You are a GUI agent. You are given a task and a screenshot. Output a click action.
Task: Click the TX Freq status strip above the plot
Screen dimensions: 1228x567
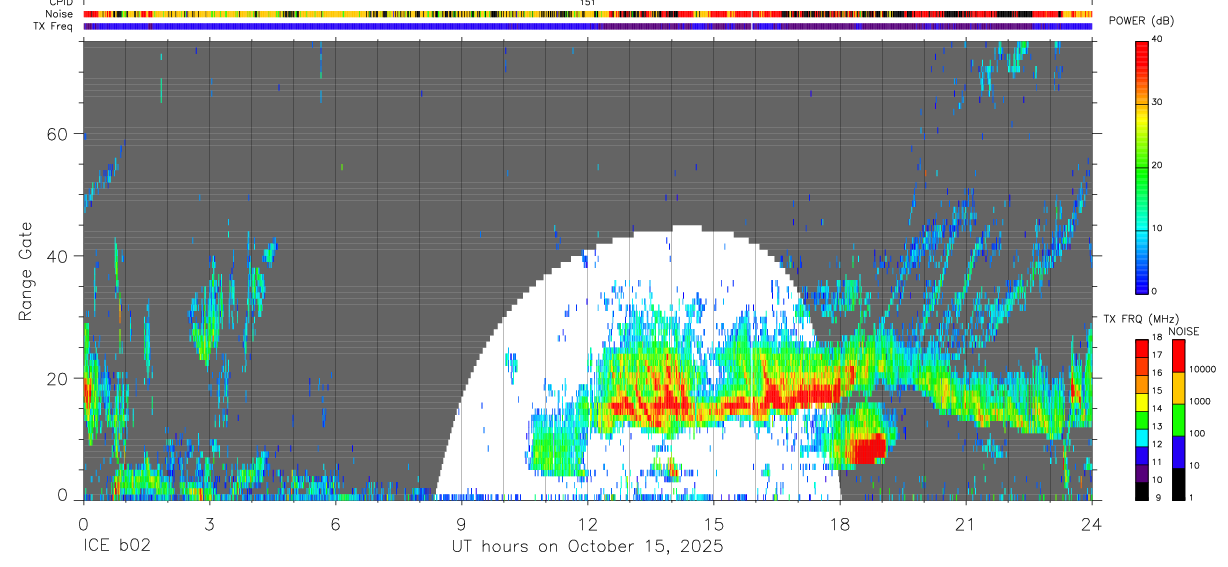(588, 26)
